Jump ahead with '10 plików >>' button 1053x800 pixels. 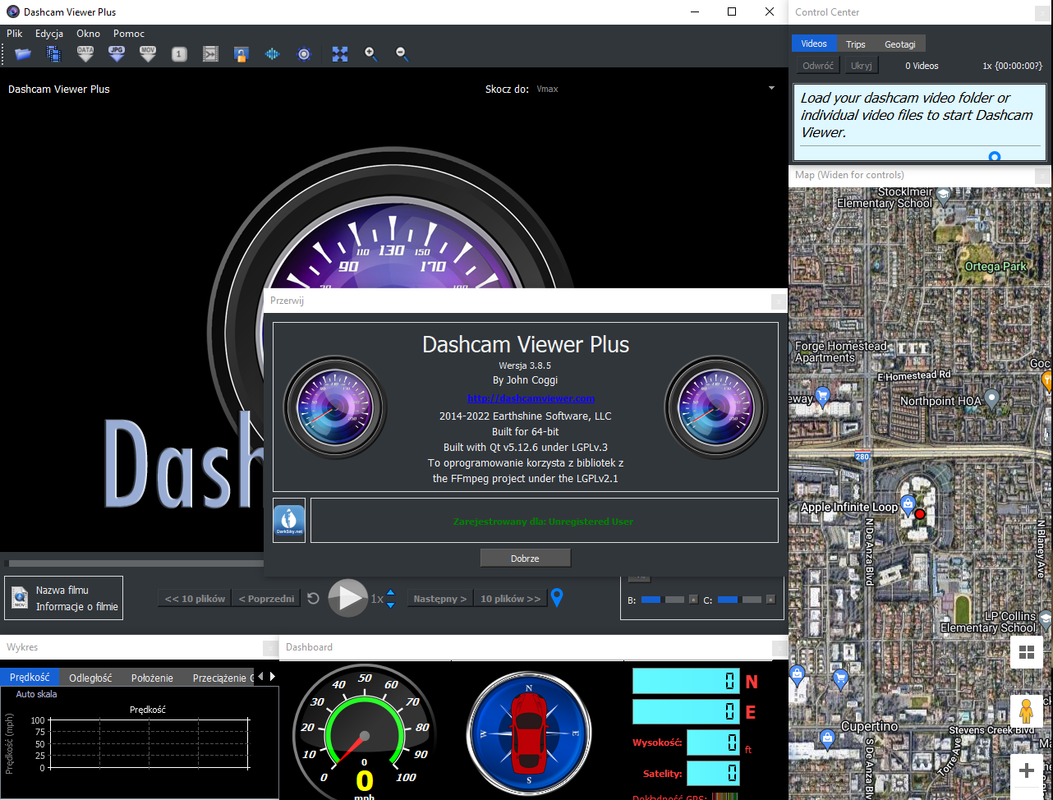click(510, 598)
